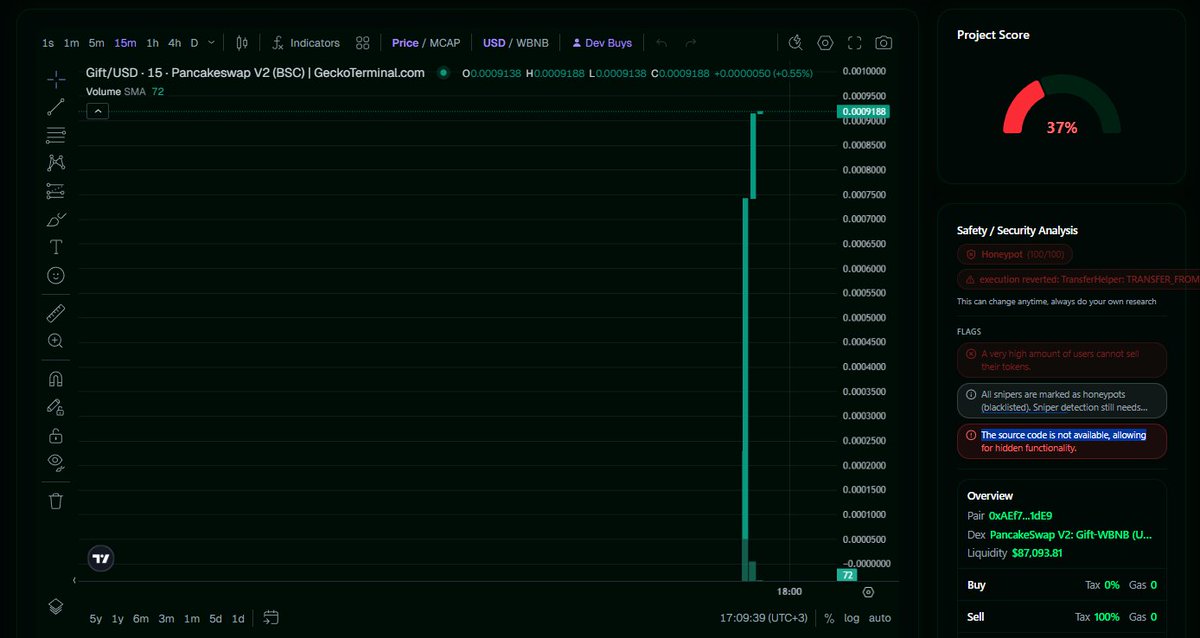Set range to 5d
1200x638 pixels.
pyautogui.click(x=215, y=618)
